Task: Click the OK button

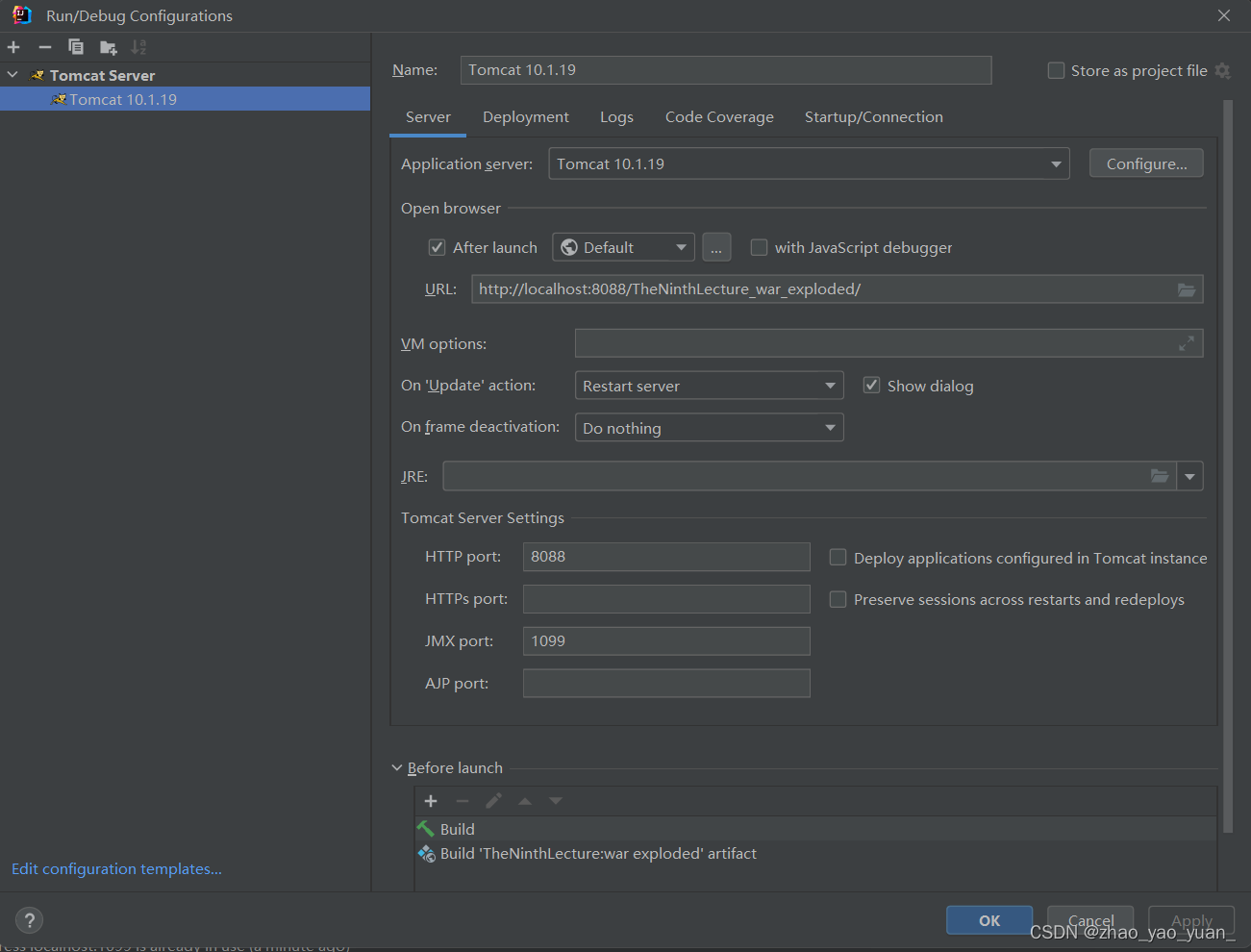Action: click(x=989, y=920)
